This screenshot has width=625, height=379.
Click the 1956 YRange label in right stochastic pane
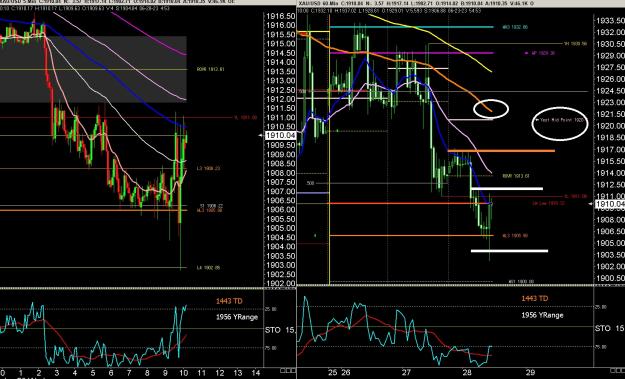[x=542, y=315]
